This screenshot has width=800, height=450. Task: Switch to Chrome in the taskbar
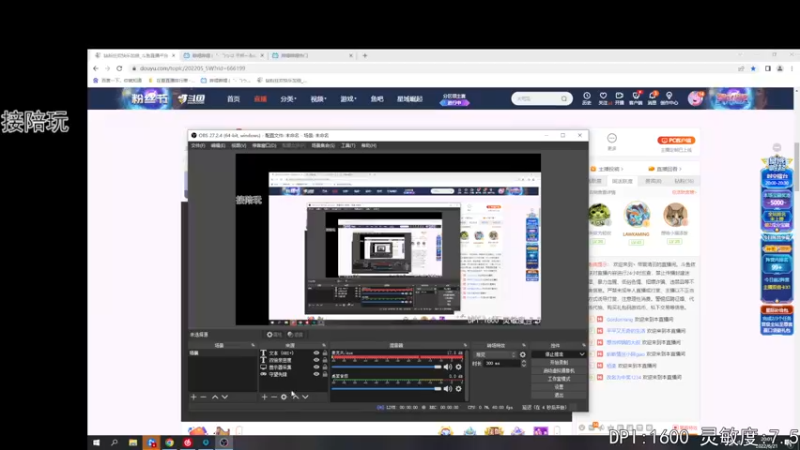pyautogui.click(x=169, y=442)
